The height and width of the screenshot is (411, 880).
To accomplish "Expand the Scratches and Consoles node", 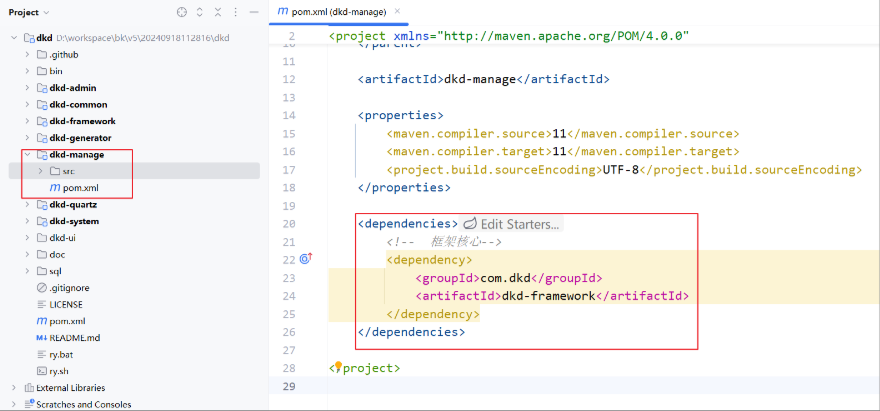I will pyautogui.click(x=13, y=404).
